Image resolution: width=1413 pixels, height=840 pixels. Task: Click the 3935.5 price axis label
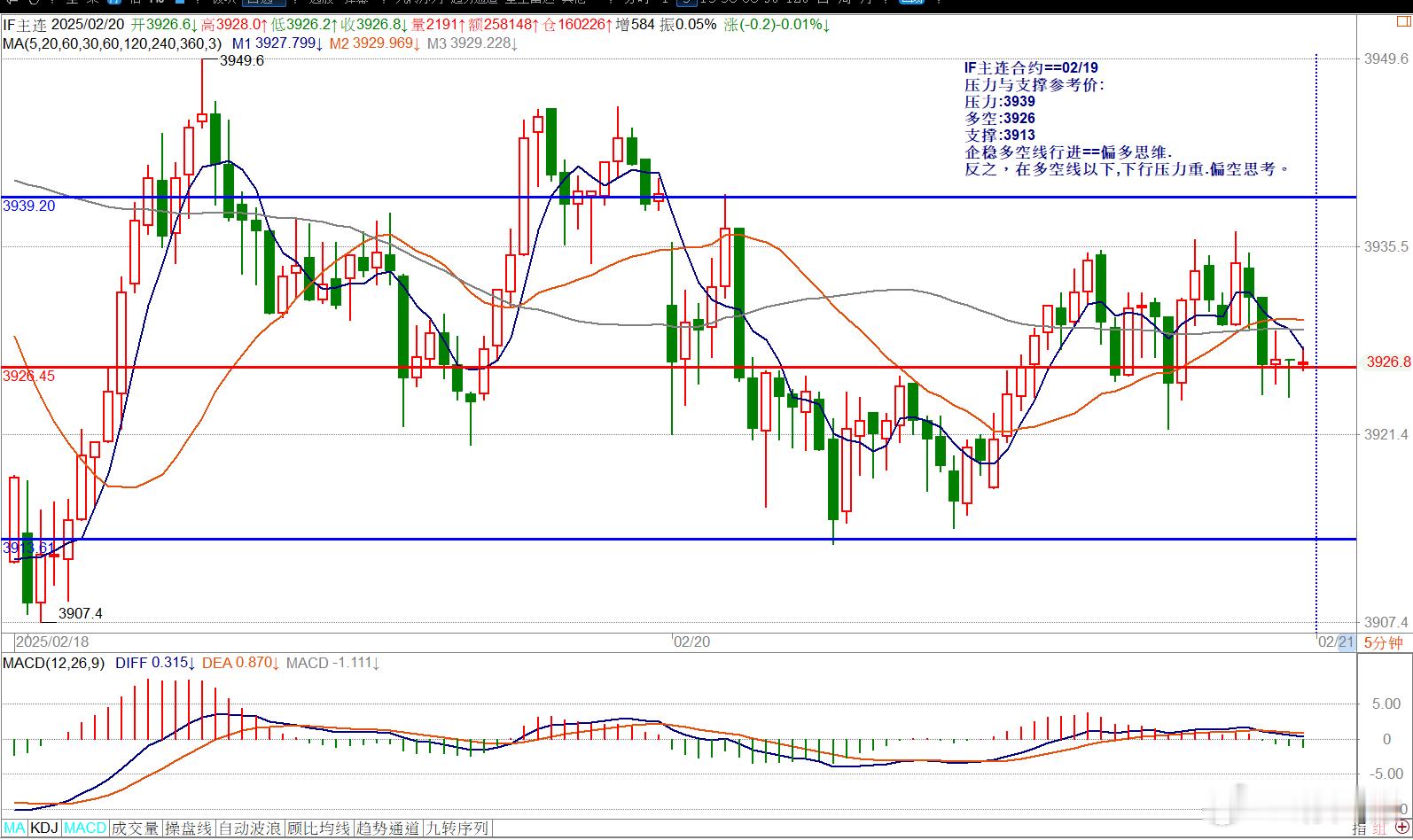point(1386,246)
